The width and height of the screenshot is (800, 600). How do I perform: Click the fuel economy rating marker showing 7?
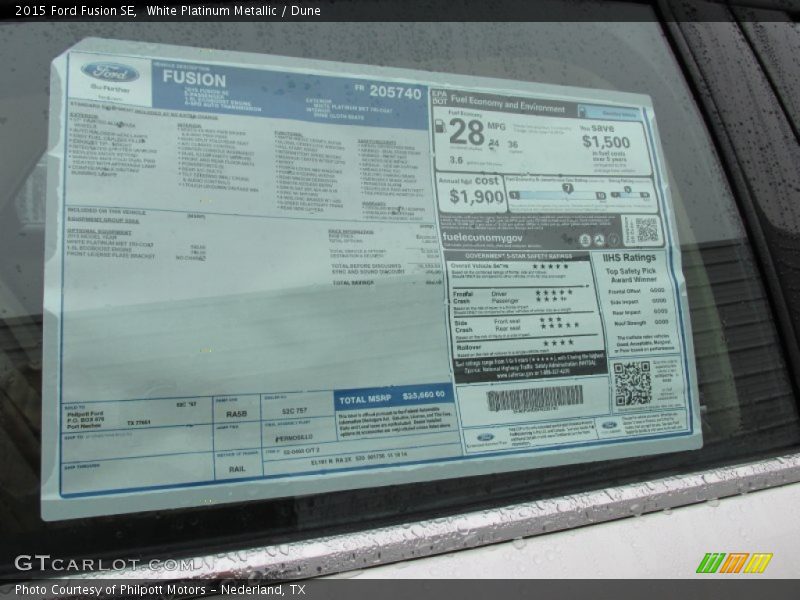[x=567, y=188]
